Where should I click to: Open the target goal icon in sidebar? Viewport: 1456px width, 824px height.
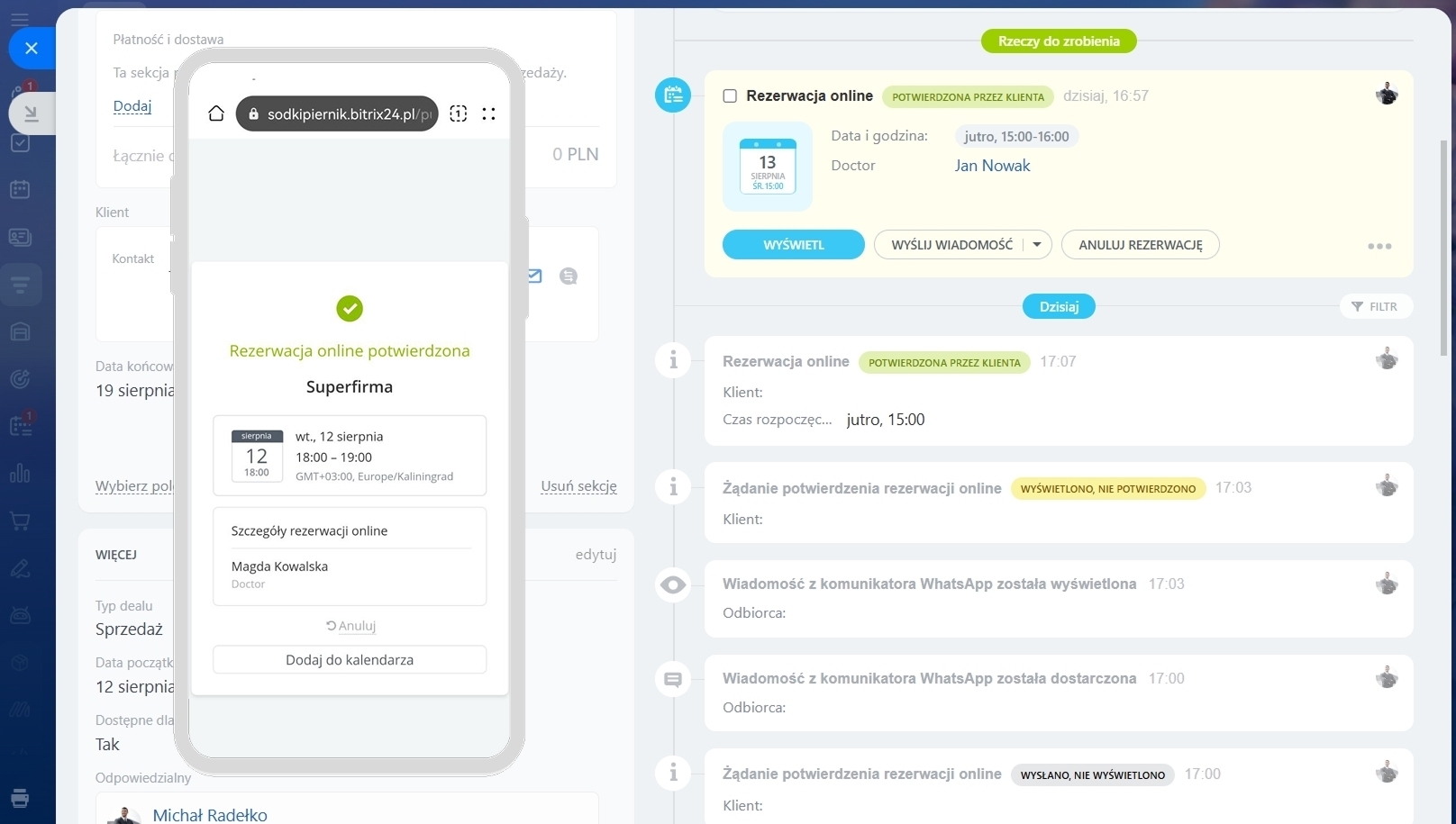coord(20,379)
